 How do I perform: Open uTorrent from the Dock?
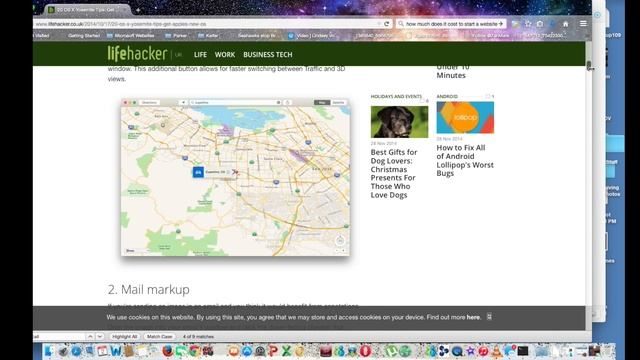pos(391,351)
